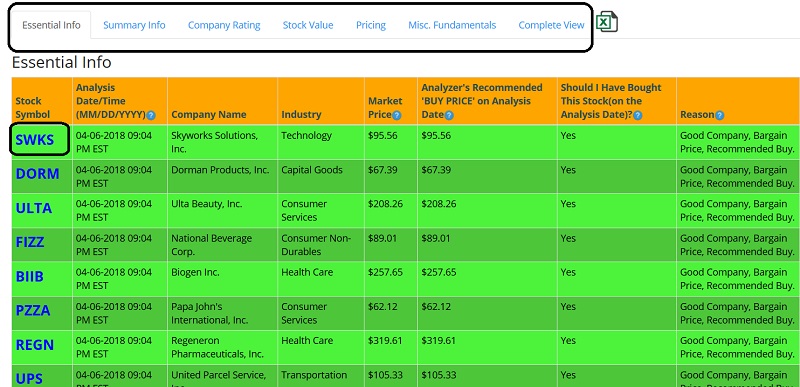Click Health Care industry in REGN row
The image size is (800, 387).
[x=321, y=347]
